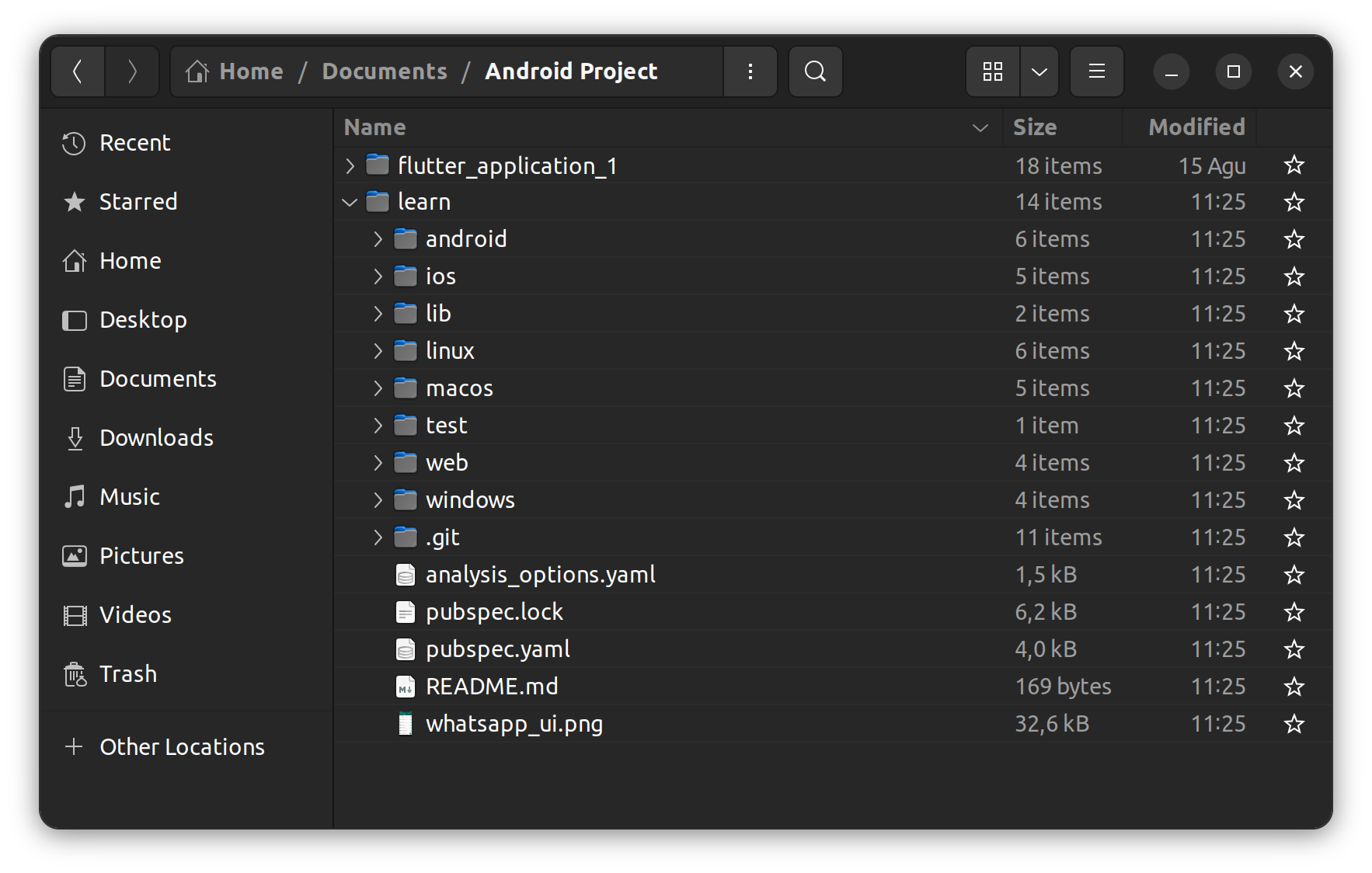Star the README.md file
The image size is (1372, 873).
coord(1294,687)
